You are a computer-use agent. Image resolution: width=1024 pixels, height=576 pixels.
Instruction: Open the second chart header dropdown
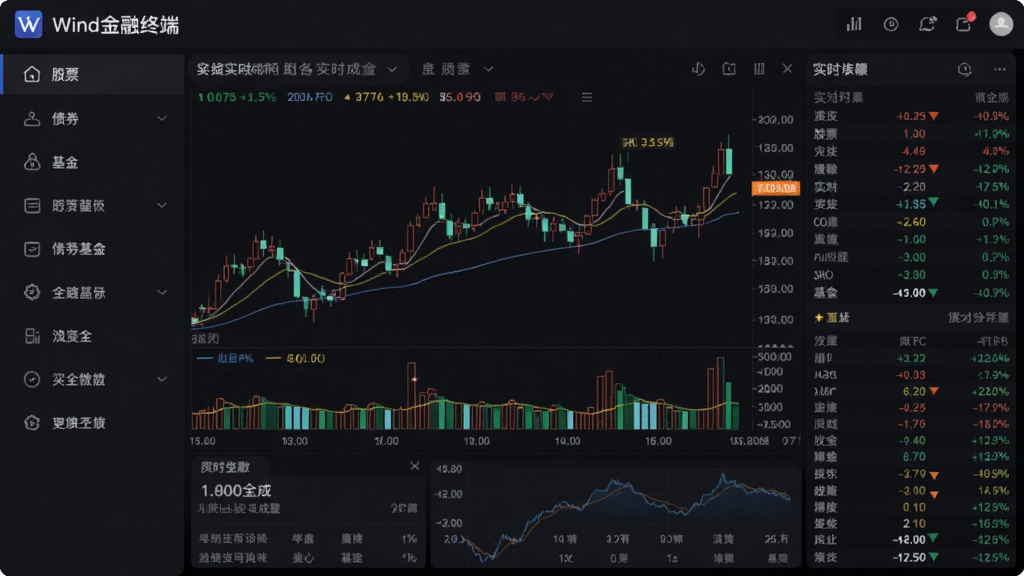coord(488,69)
